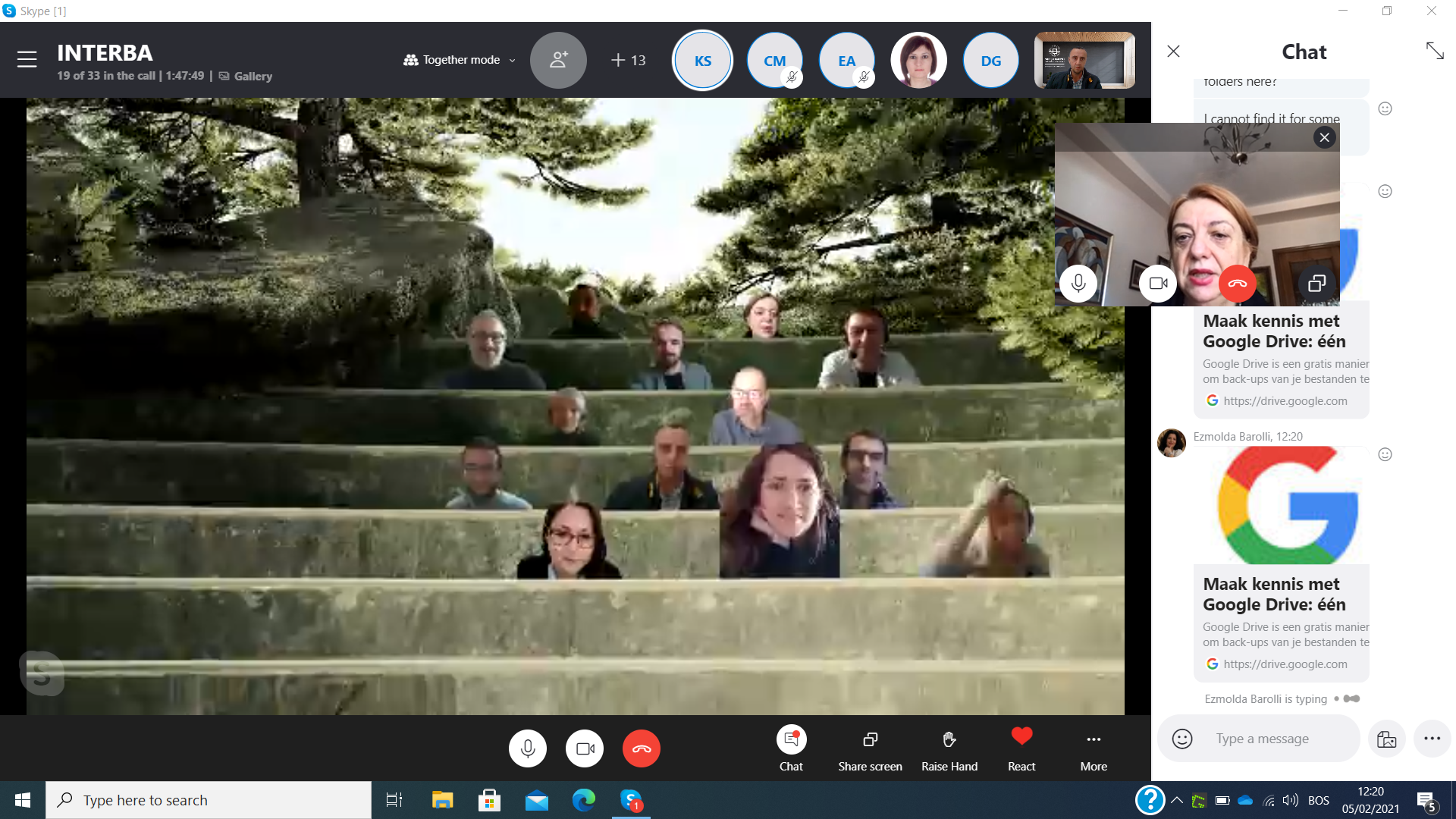
Task: End call with red hang-up button
Action: (x=642, y=748)
